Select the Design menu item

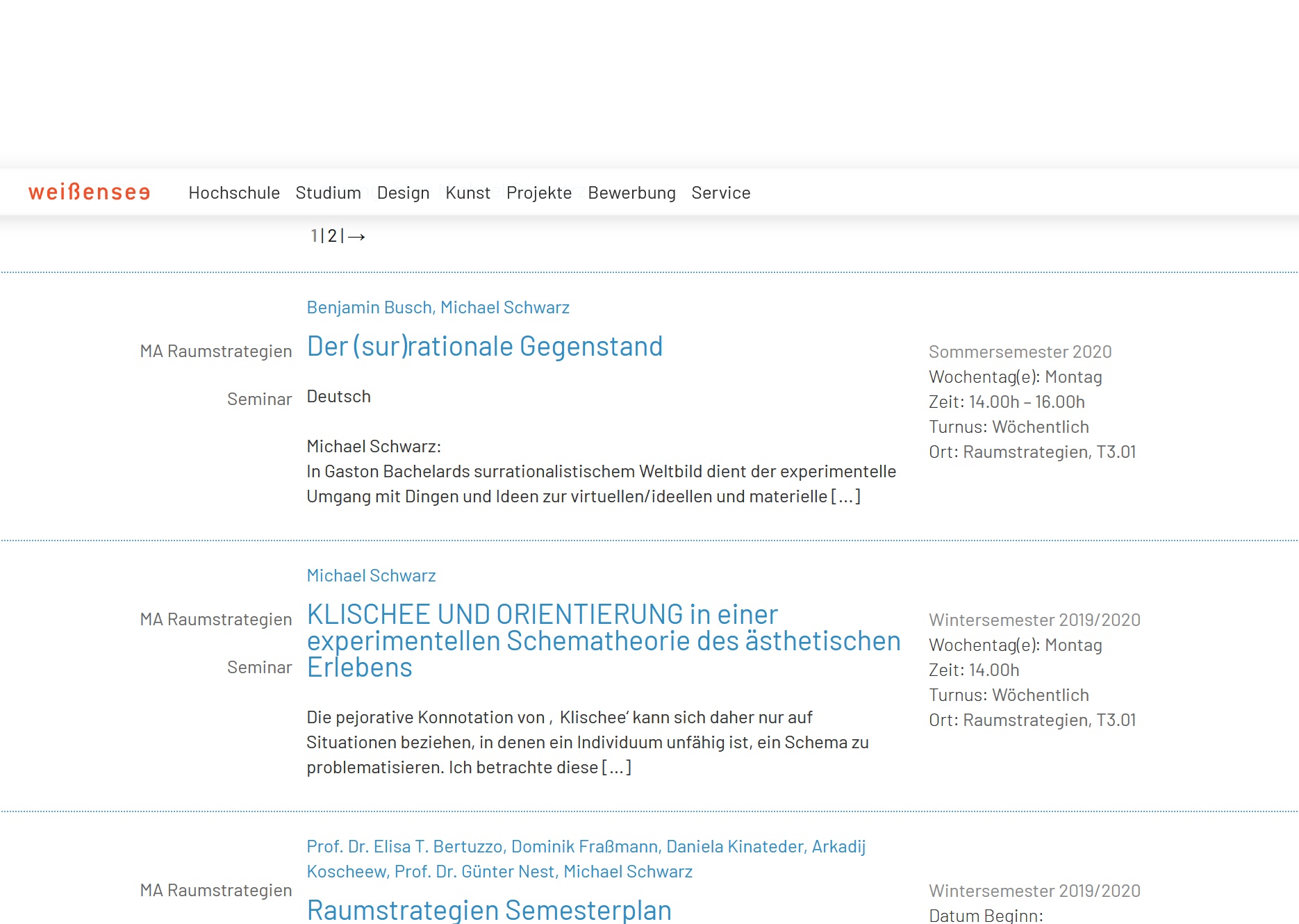click(x=403, y=193)
